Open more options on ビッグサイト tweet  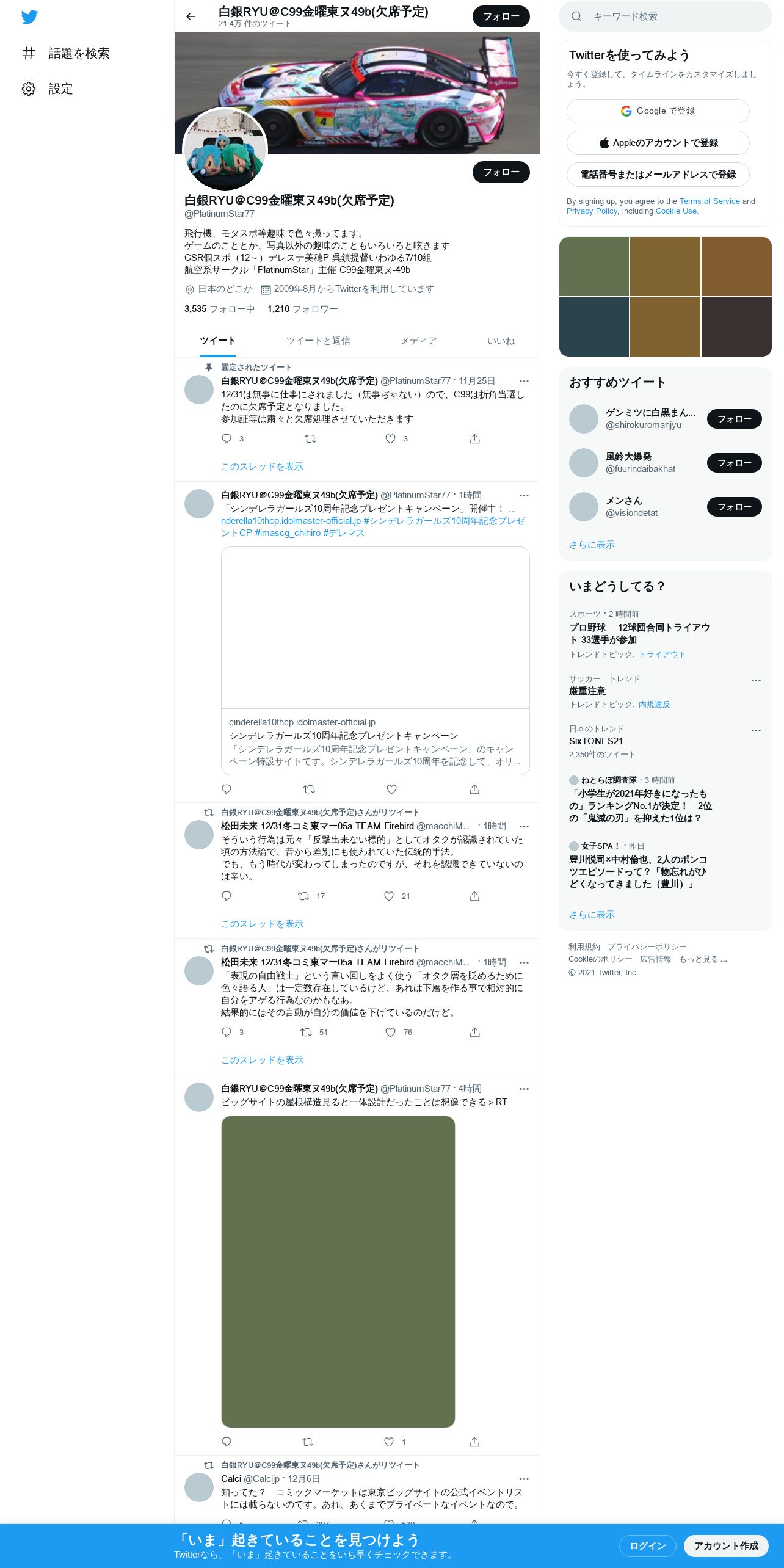click(524, 1089)
